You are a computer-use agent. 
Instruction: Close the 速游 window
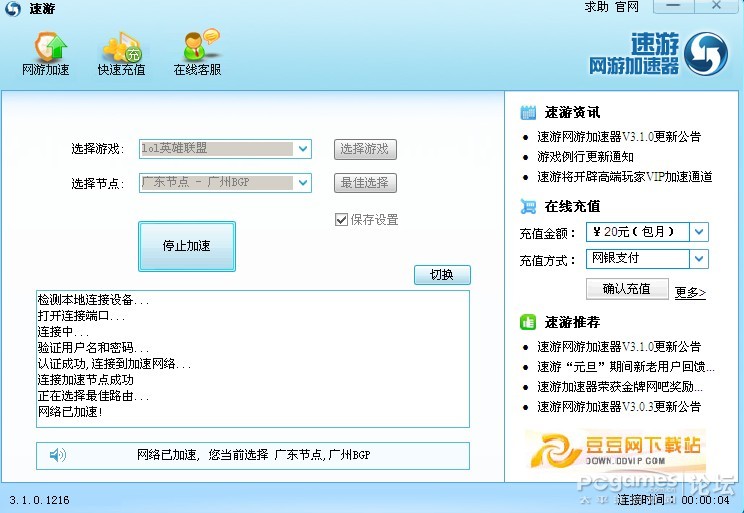pyautogui.click(x=716, y=6)
